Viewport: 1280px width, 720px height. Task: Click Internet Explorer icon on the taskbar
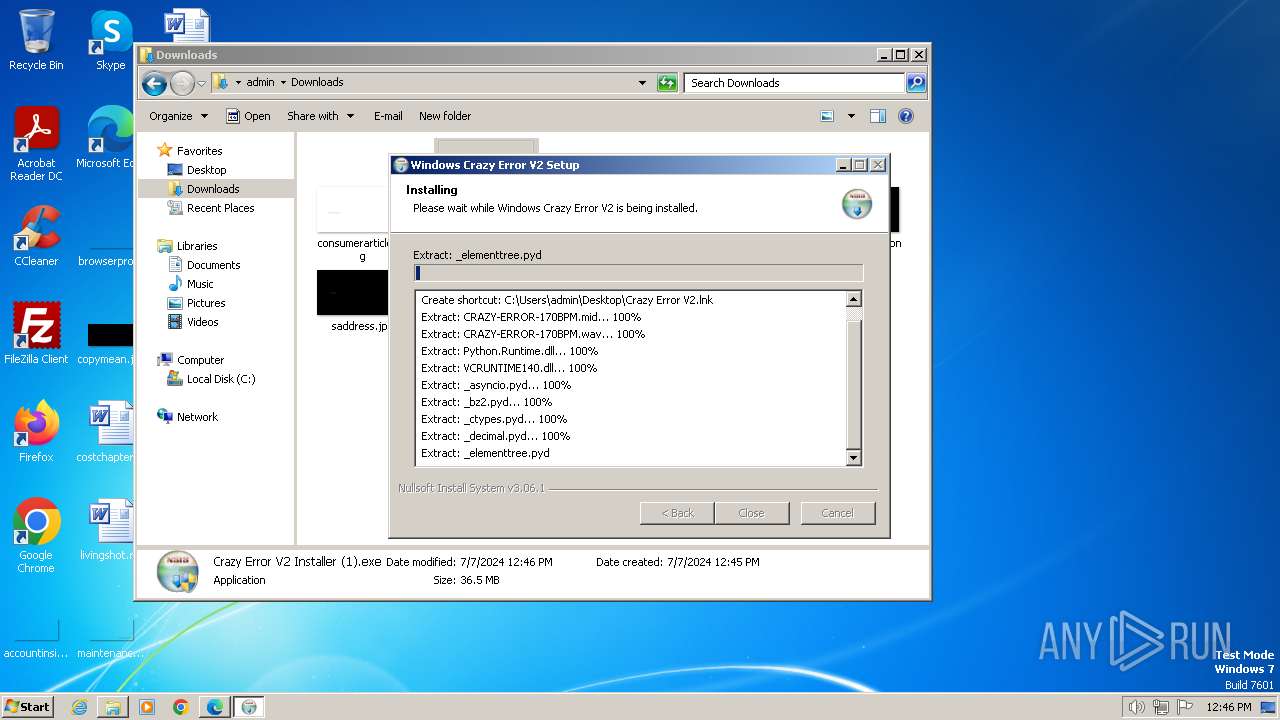(x=79, y=707)
